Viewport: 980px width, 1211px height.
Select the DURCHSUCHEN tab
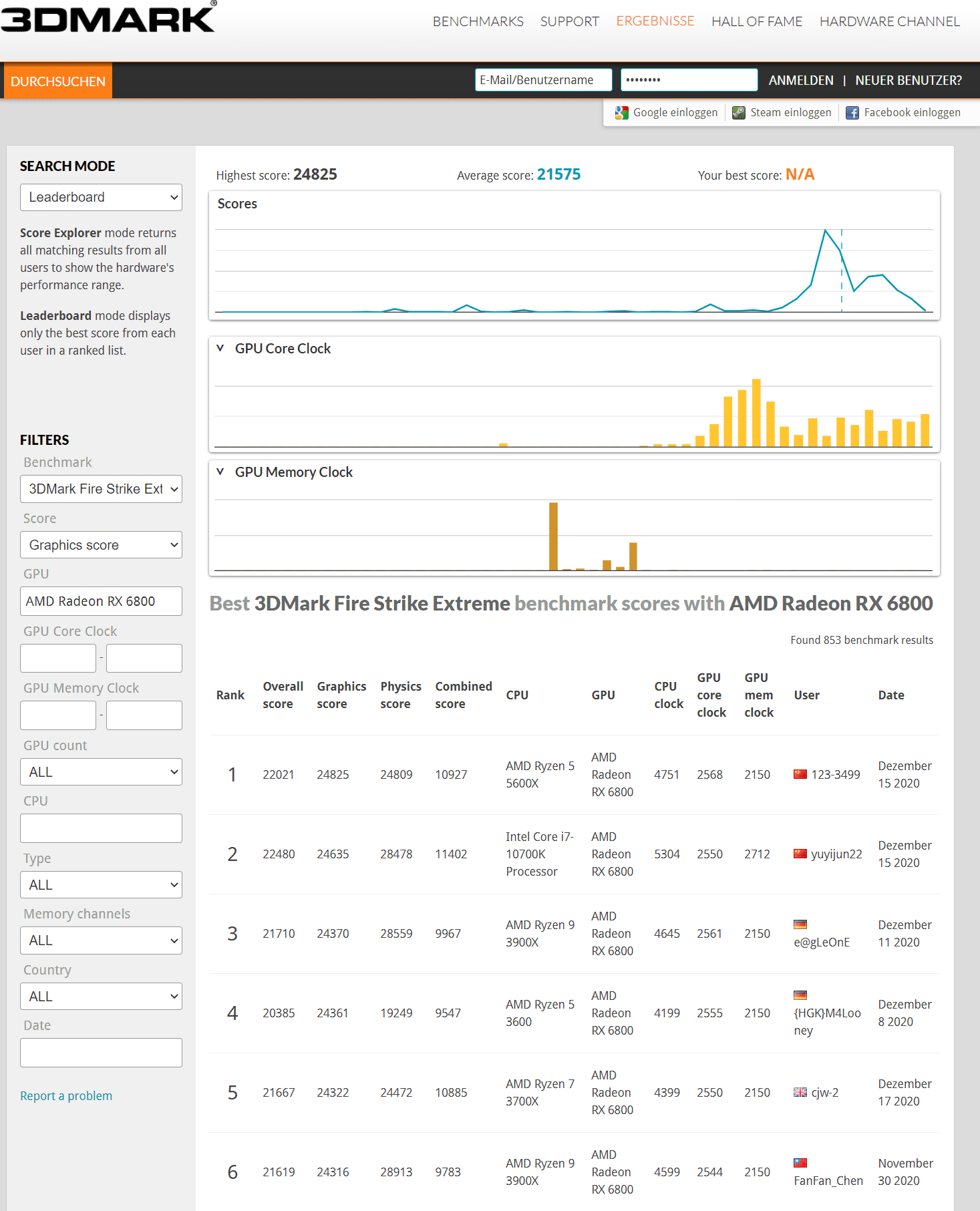tap(57, 81)
